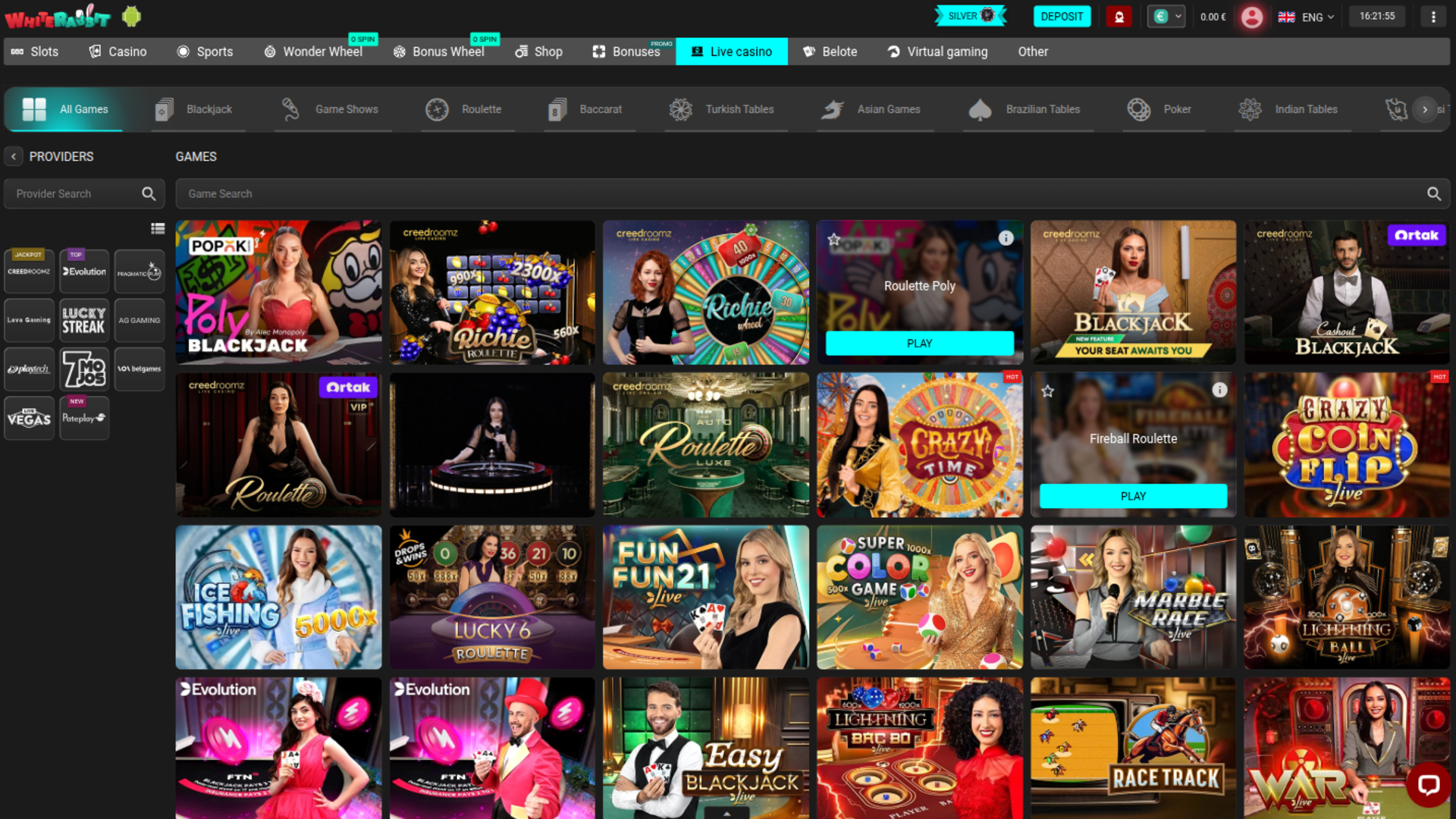Open the Sports menu item
The height and width of the screenshot is (819, 1456).
(x=205, y=52)
